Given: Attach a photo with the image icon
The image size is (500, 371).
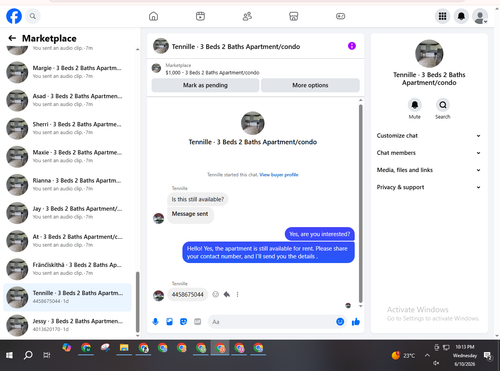Looking at the screenshot, I should (169, 322).
